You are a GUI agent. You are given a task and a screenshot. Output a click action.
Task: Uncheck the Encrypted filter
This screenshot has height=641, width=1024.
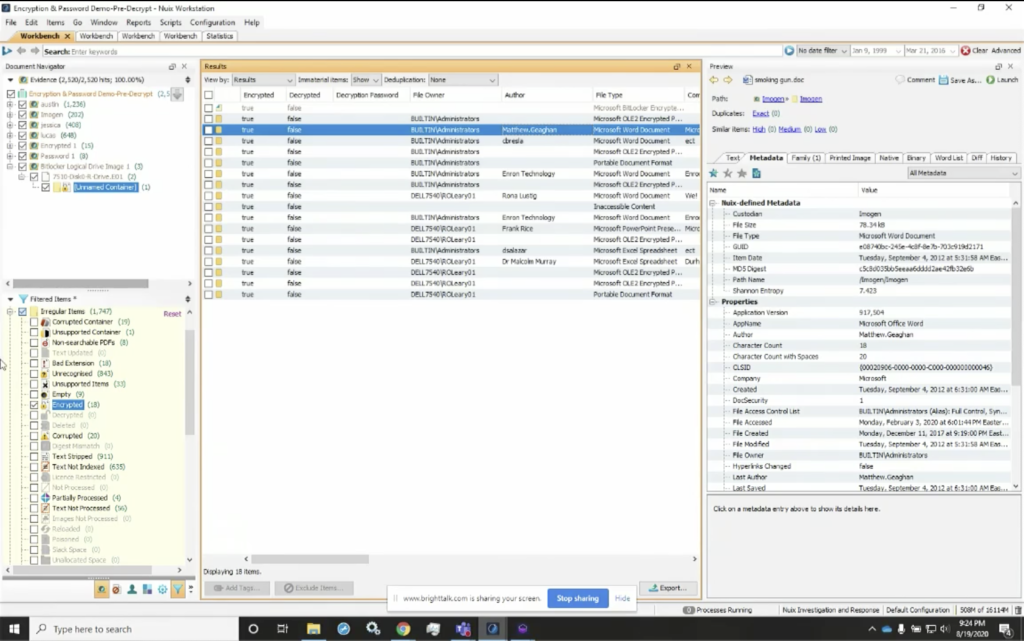click(x=34, y=405)
